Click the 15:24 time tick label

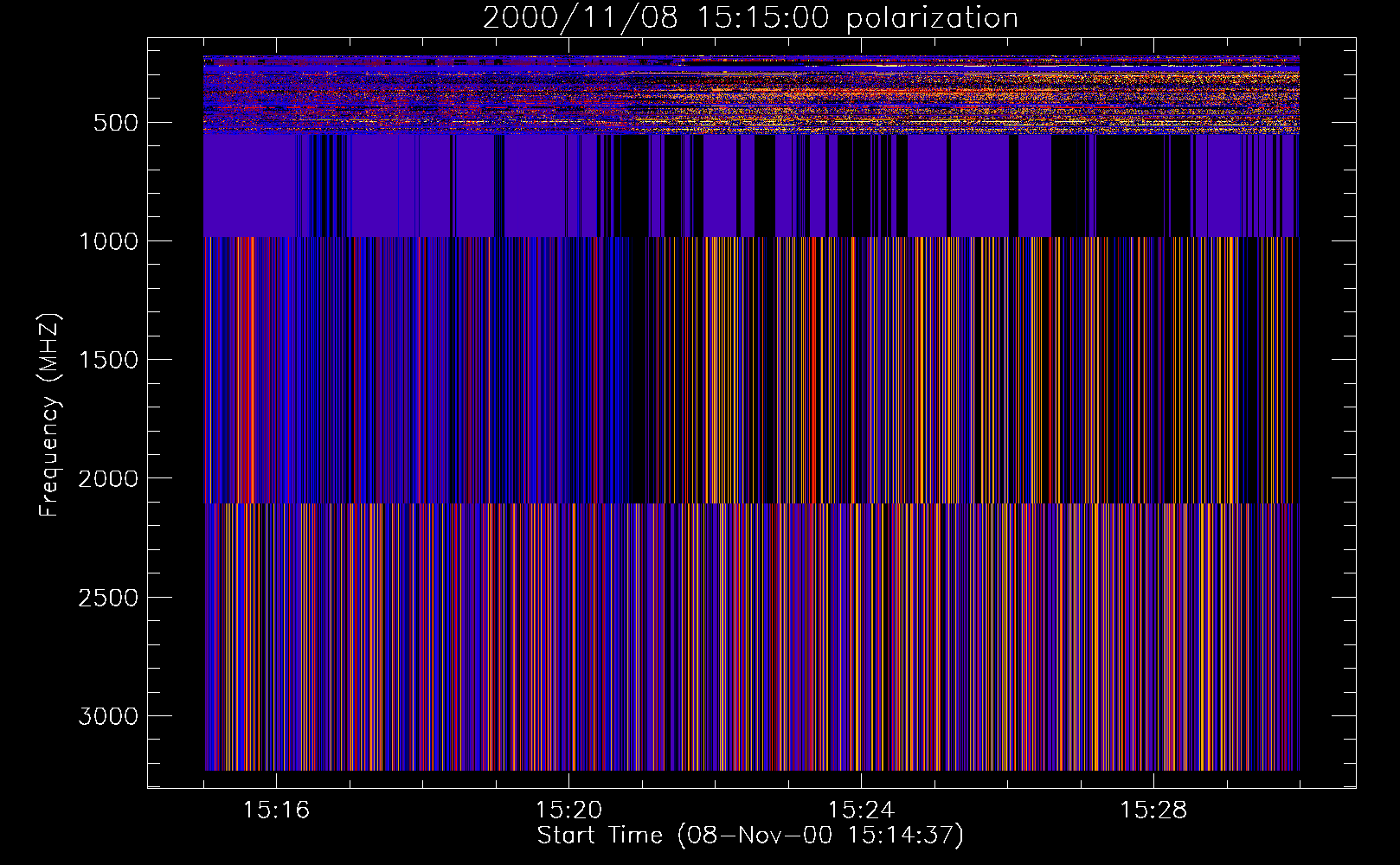pos(861,811)
